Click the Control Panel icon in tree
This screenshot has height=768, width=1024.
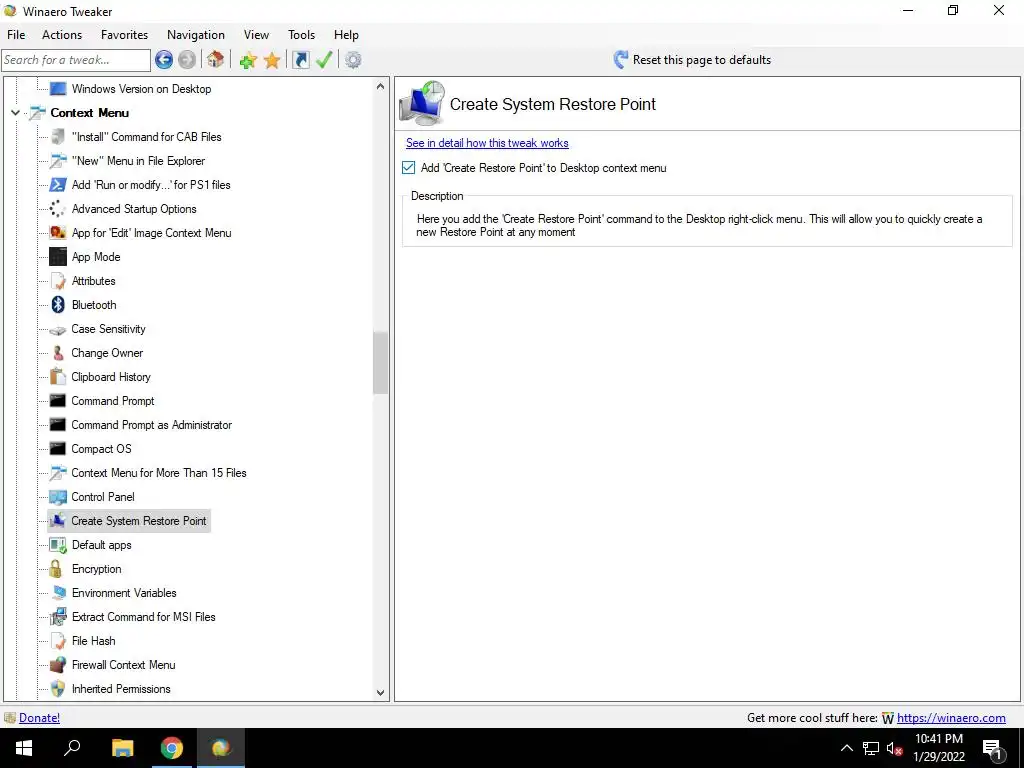(x=58, y=497)
